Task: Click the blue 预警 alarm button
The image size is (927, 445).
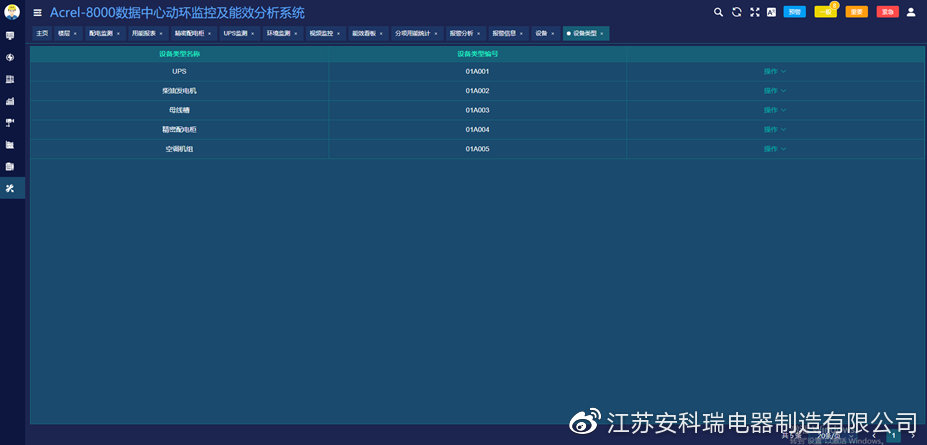Action: (794, 12)
